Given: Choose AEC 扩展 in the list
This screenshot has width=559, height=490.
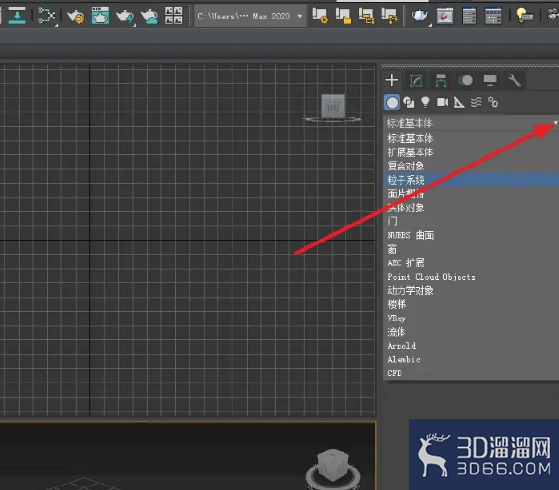Looking at the screenshot, I should pyautogui.click(x=471, y=263).
